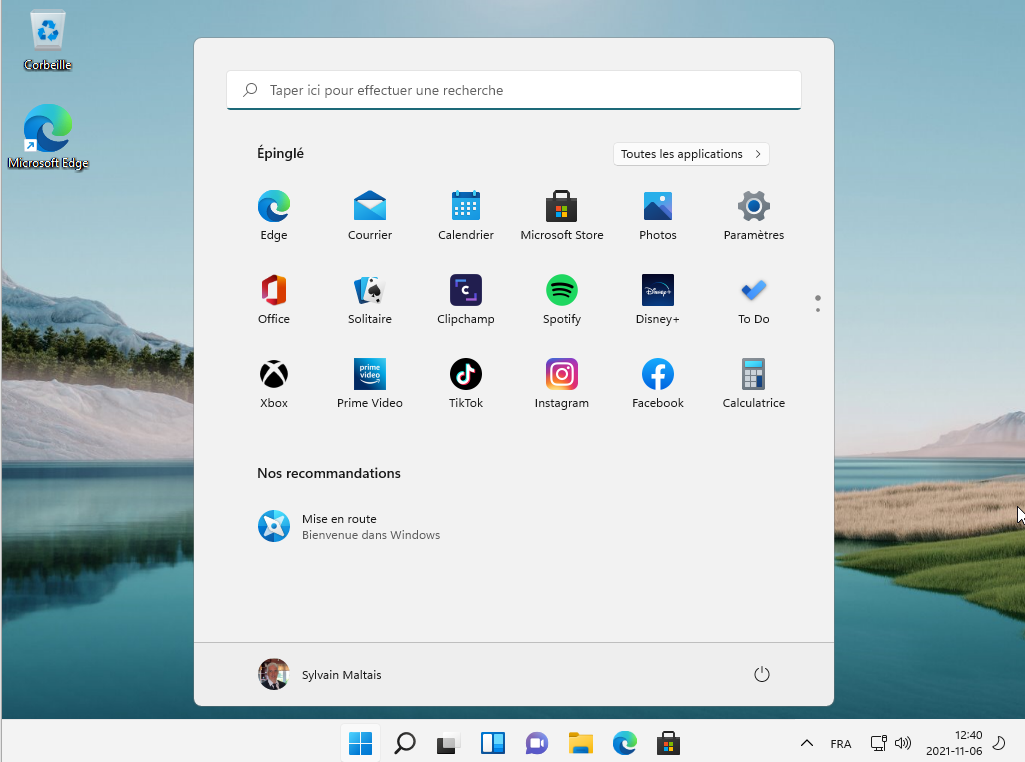Go to next page of pinned apps
Viewport: 1025px width, 762px height.
(x=818, y=310)
